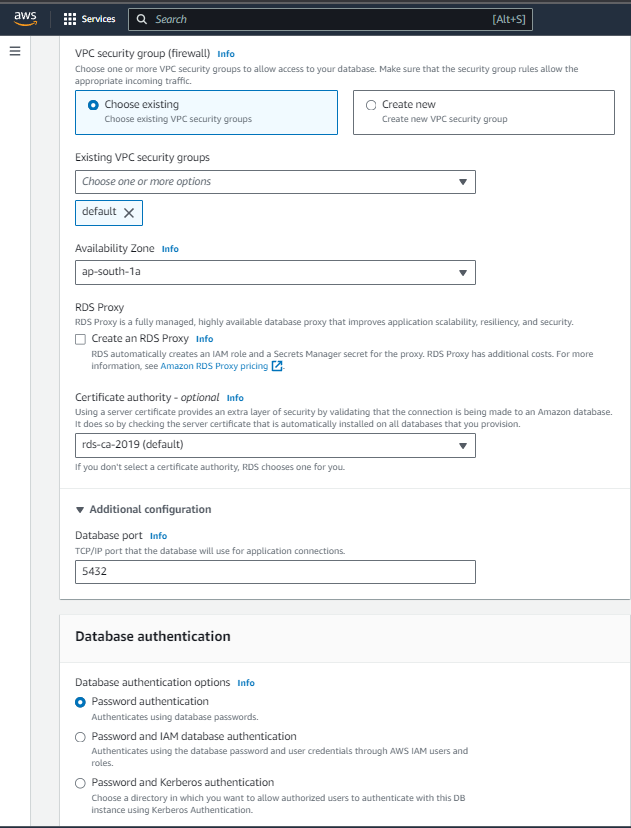Click the search magnifier icon
This screenshot has width=631, height=828.
(x=143, y=19)
